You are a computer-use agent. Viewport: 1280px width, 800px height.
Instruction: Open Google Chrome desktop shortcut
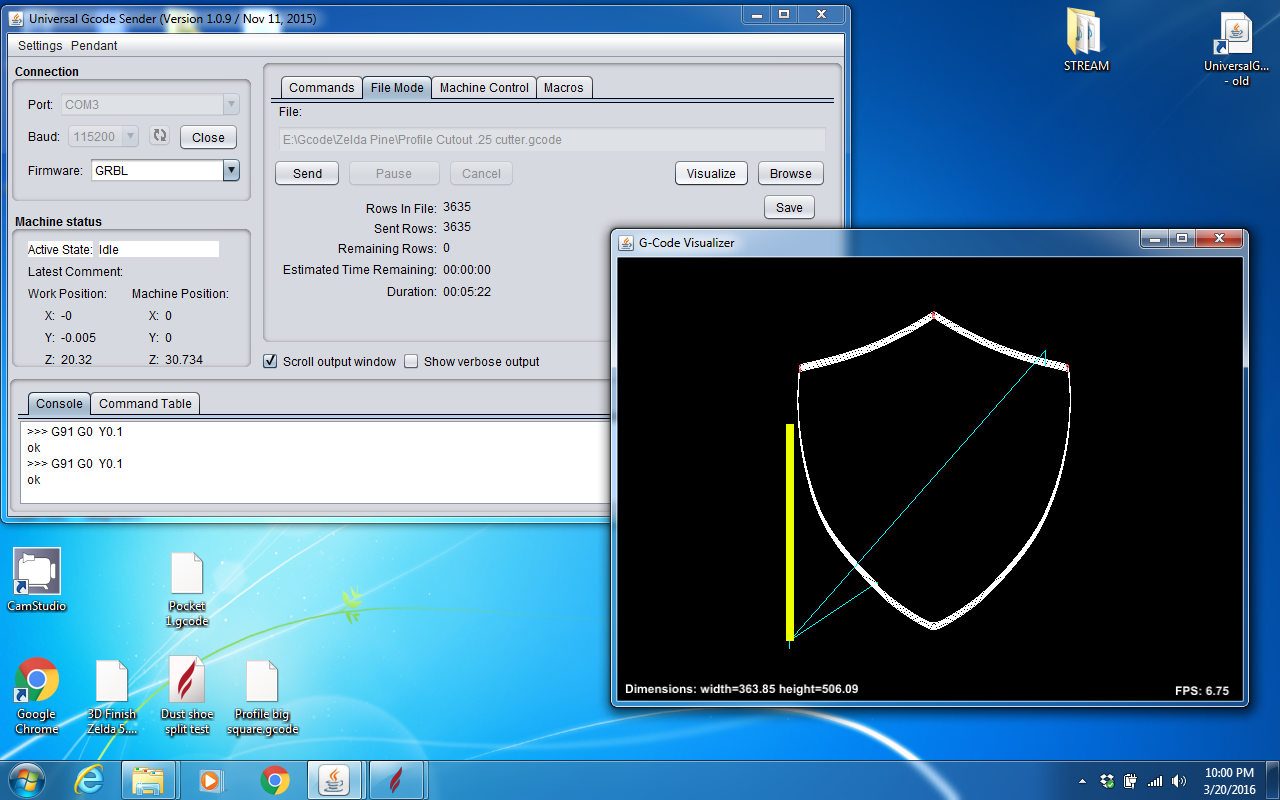point(37,697)
